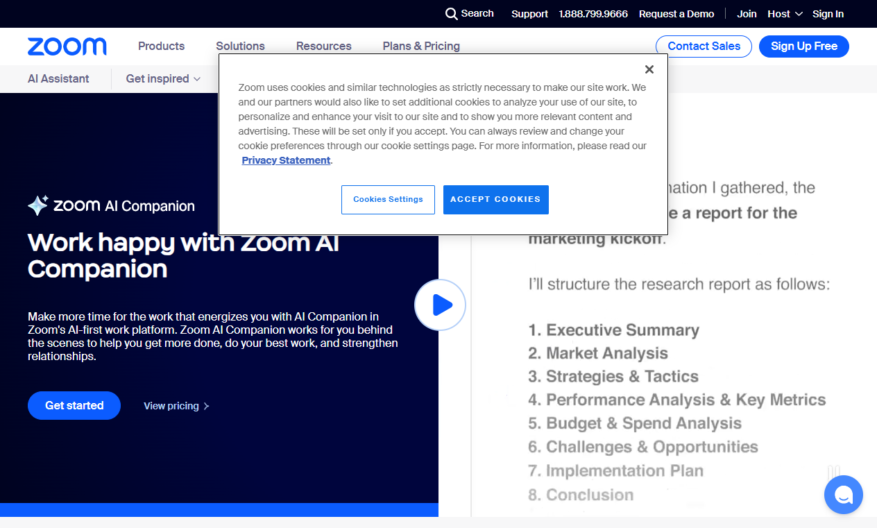
Task: Click '5. Budget & Spend Analysis' text
Action: click(x=635, y=423)
